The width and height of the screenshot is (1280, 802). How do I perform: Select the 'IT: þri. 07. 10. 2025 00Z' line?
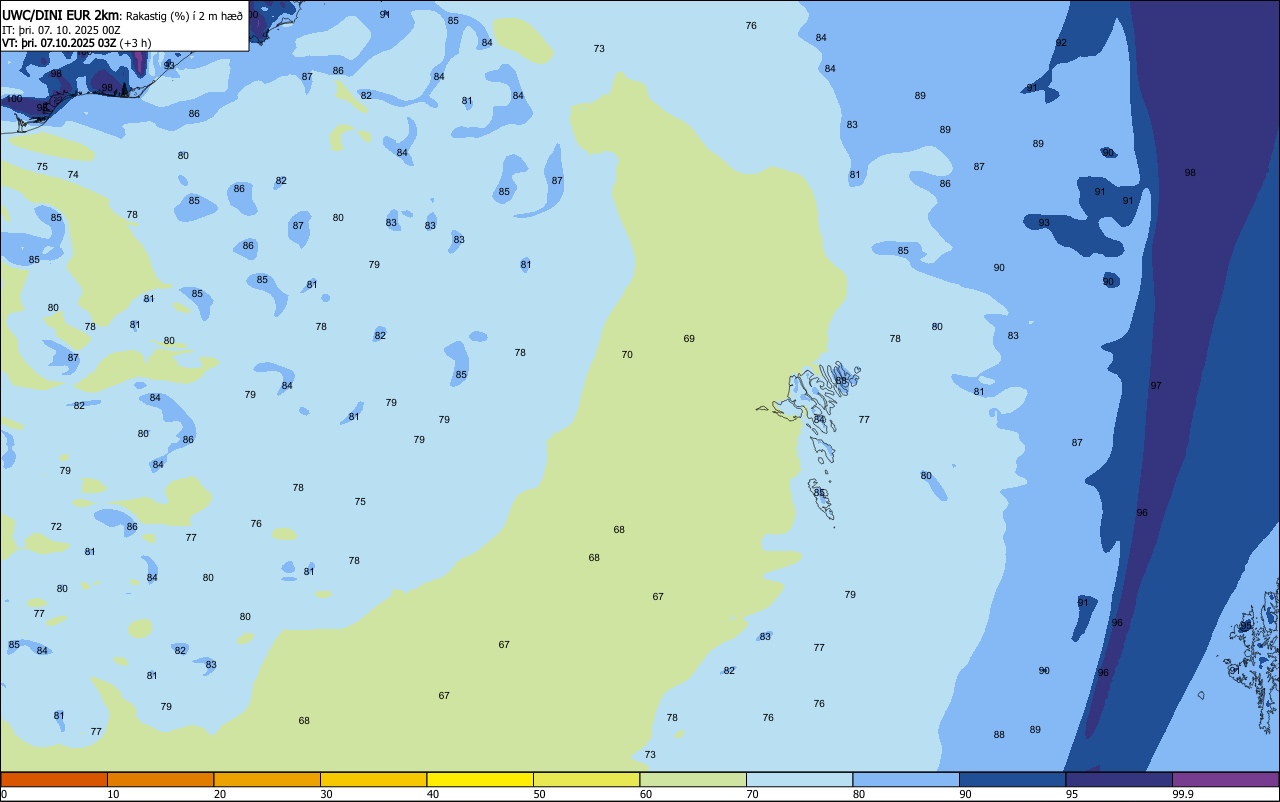pyautogui.click(x=62, y=30)
